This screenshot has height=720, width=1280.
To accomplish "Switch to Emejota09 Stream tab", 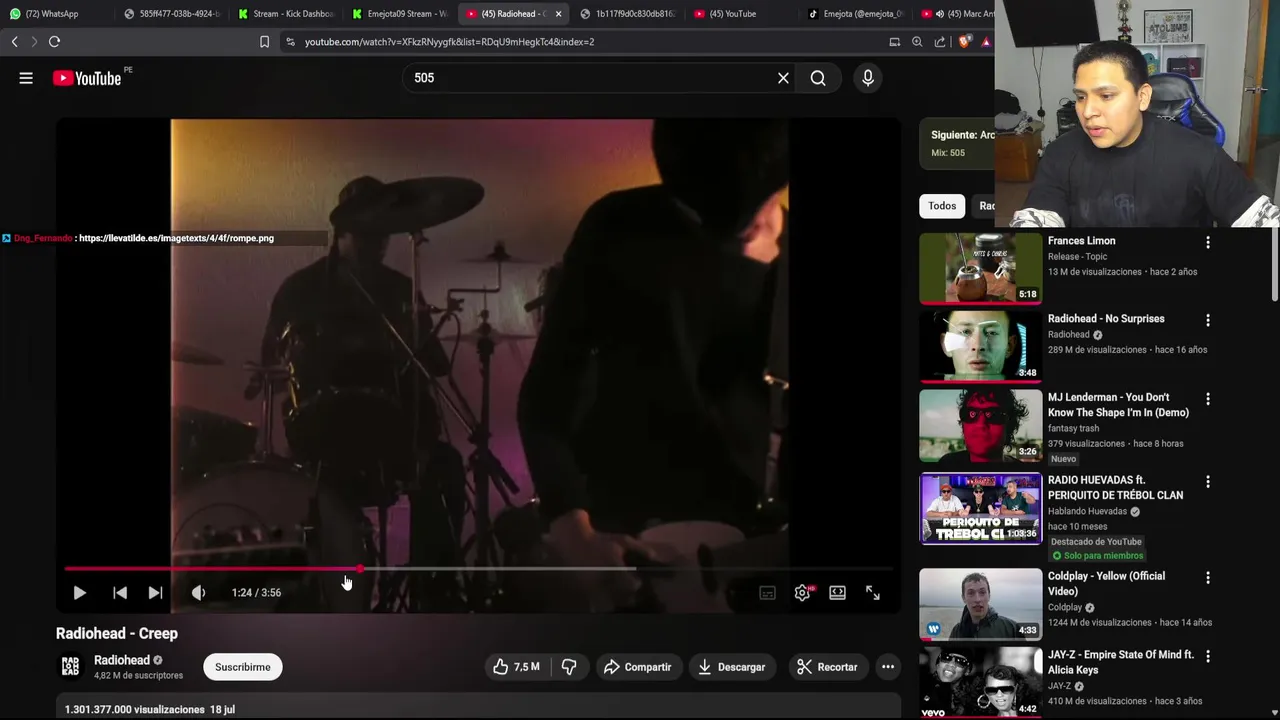I will pos(400,14).
